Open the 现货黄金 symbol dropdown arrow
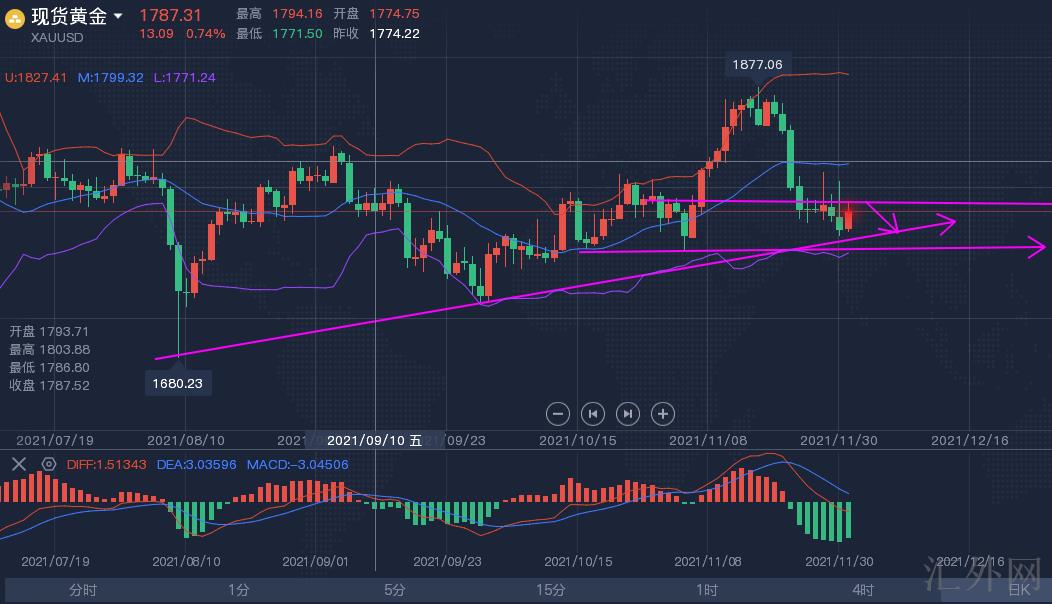This screenshot has height=604, width=1052. pos(118,16)
